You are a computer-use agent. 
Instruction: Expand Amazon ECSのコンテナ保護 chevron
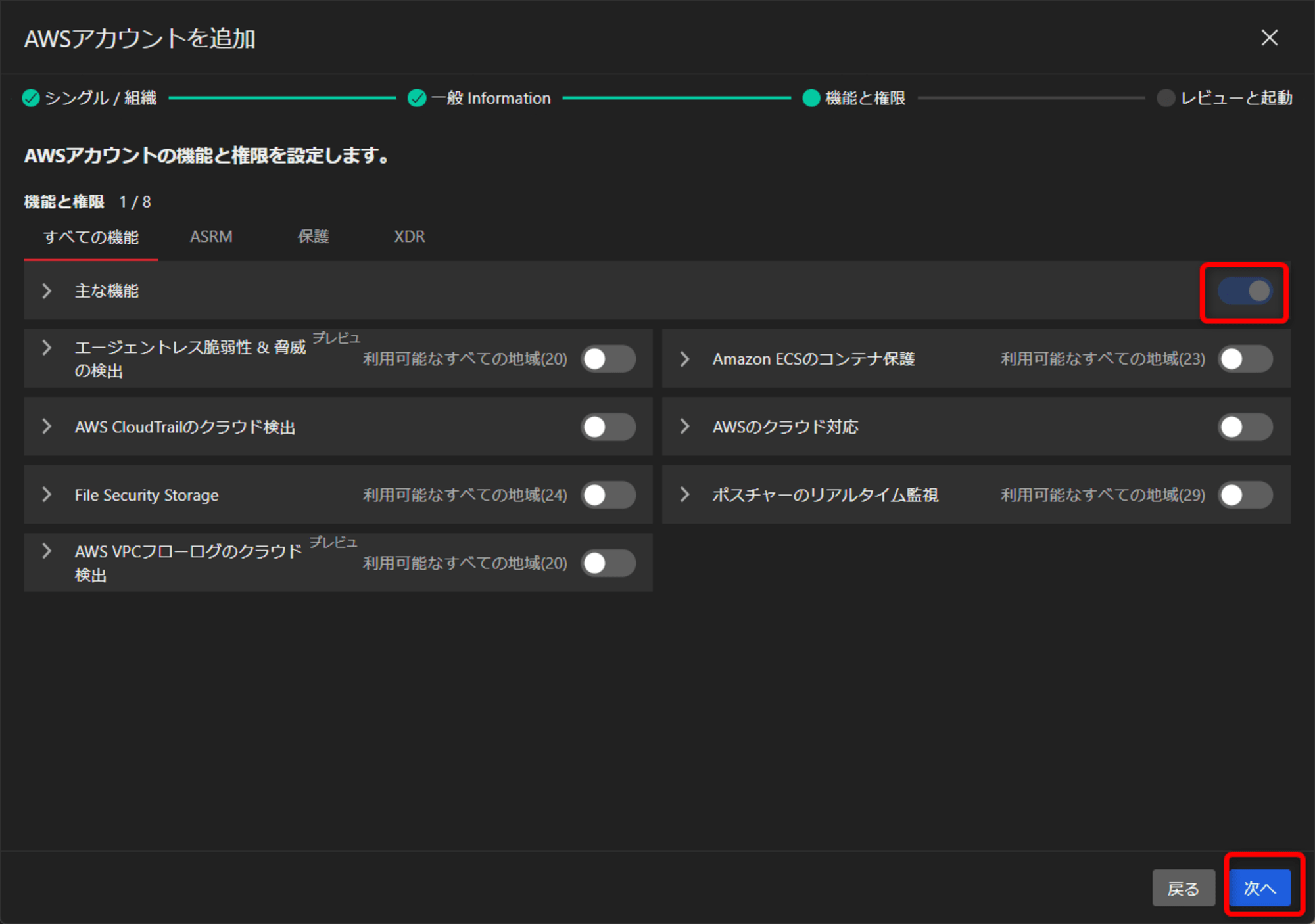(684, 359)
